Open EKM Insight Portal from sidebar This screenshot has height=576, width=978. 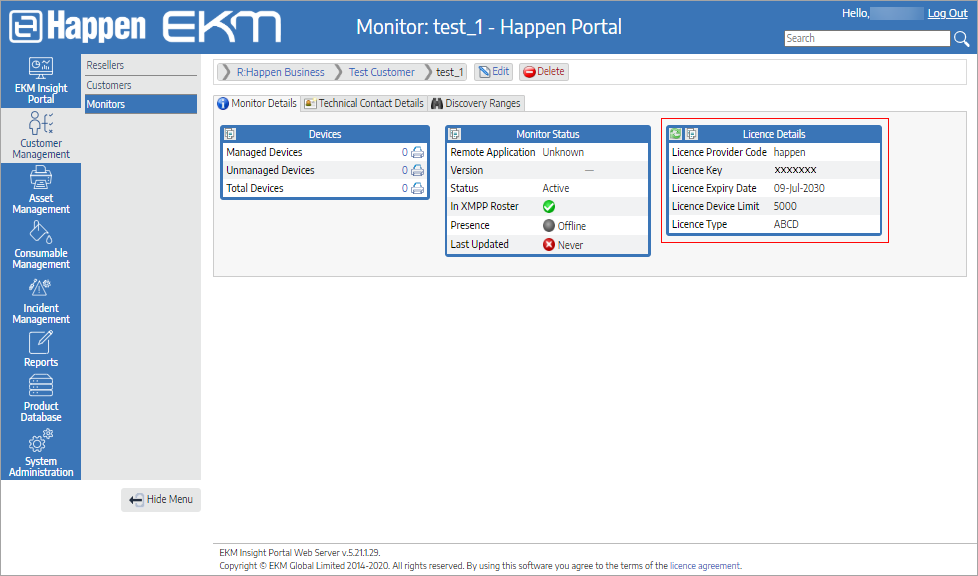pyautogui.click(x=41, y=81)
